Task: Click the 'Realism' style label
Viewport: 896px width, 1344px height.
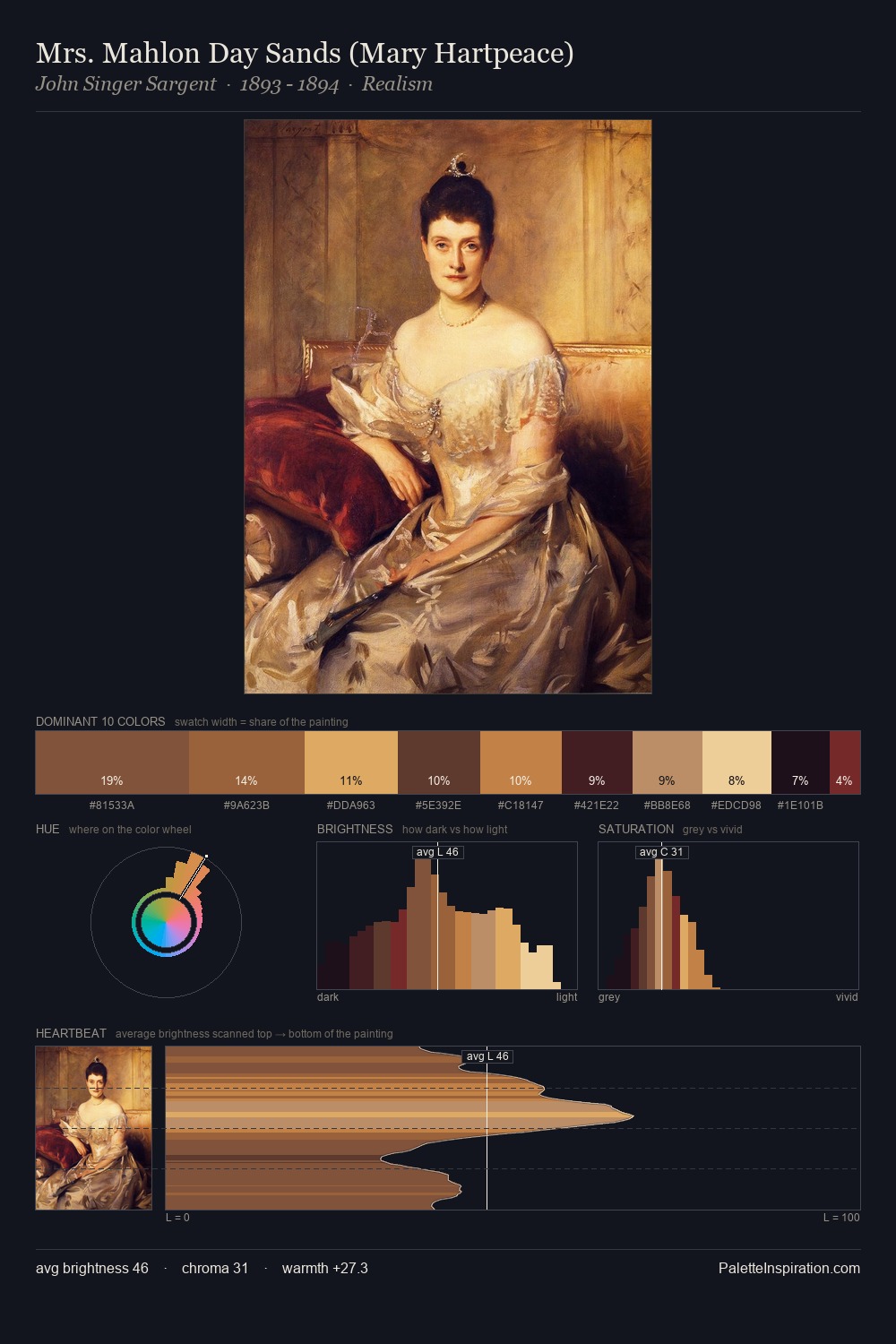Action: tap(397, 84)
